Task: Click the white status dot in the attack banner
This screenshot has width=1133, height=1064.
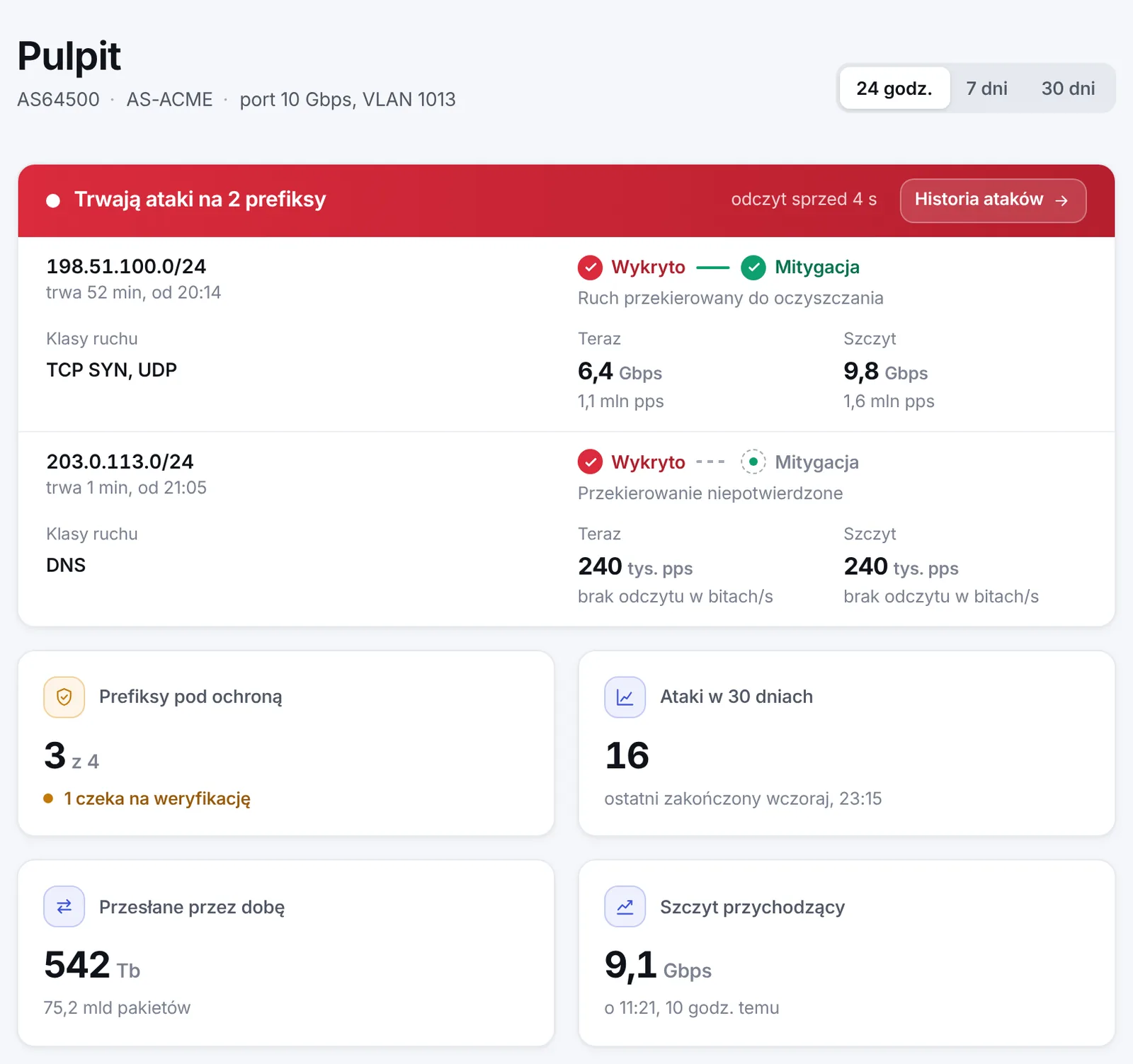Action: (x=53, y=200)
